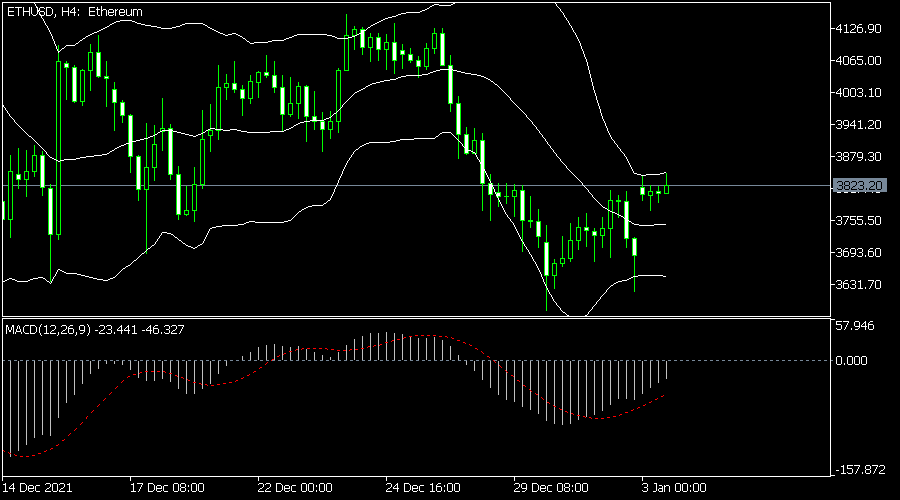Click the 17 Dec 08:00 time label

(x=167, y=488)
